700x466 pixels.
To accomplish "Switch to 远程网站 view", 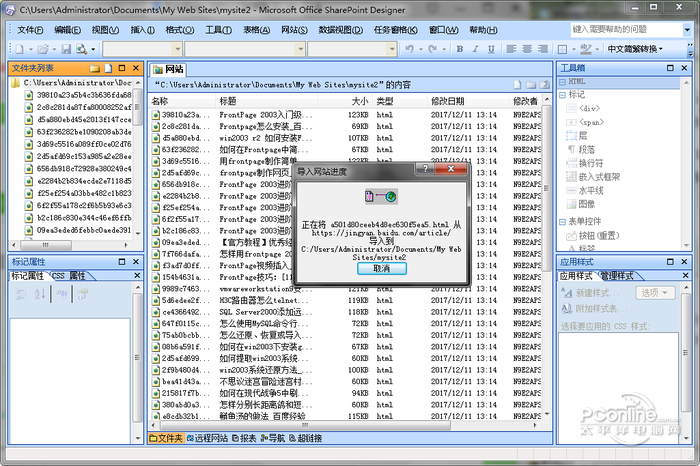I will [207, 438].
